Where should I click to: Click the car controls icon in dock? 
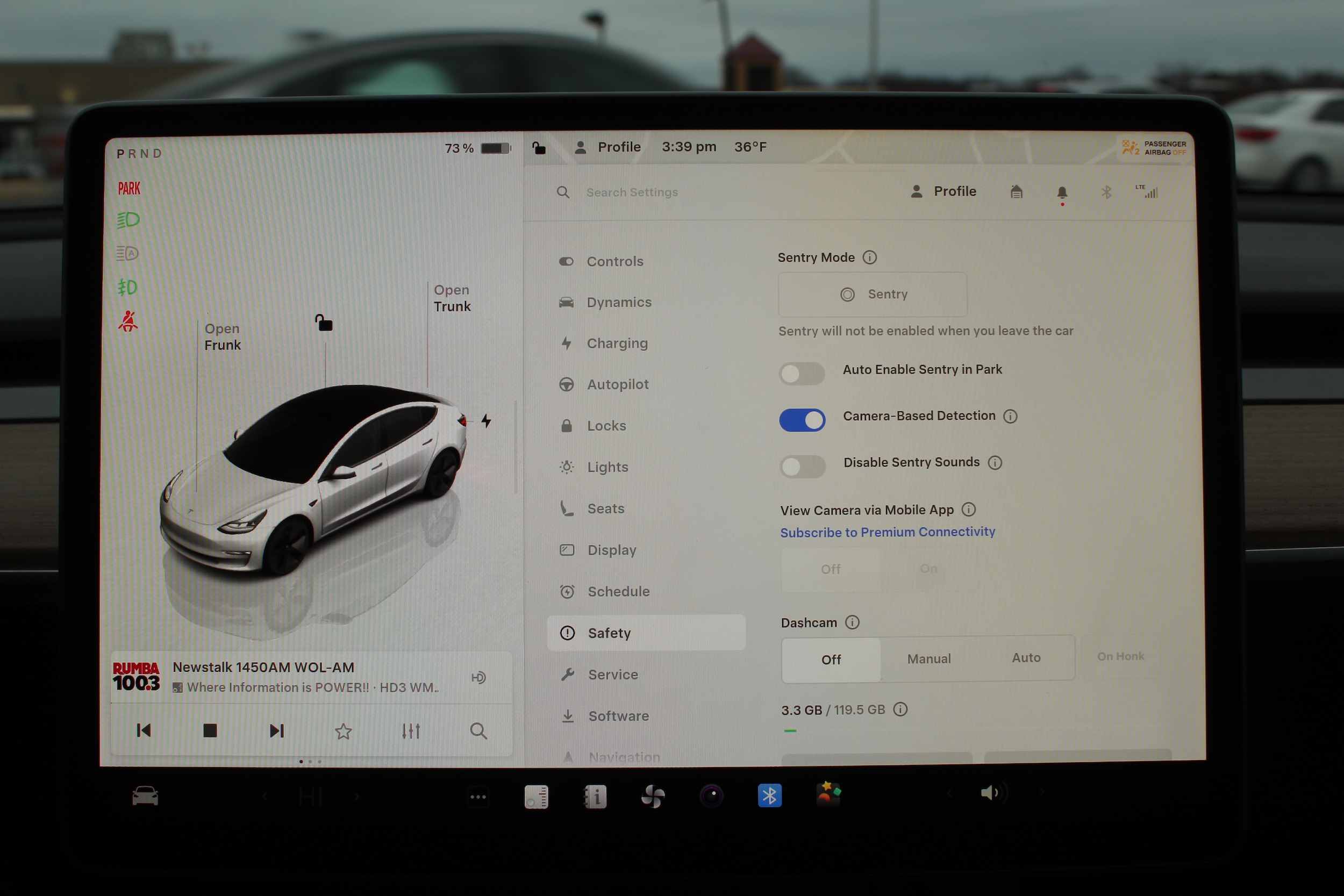tap(145, 796)
